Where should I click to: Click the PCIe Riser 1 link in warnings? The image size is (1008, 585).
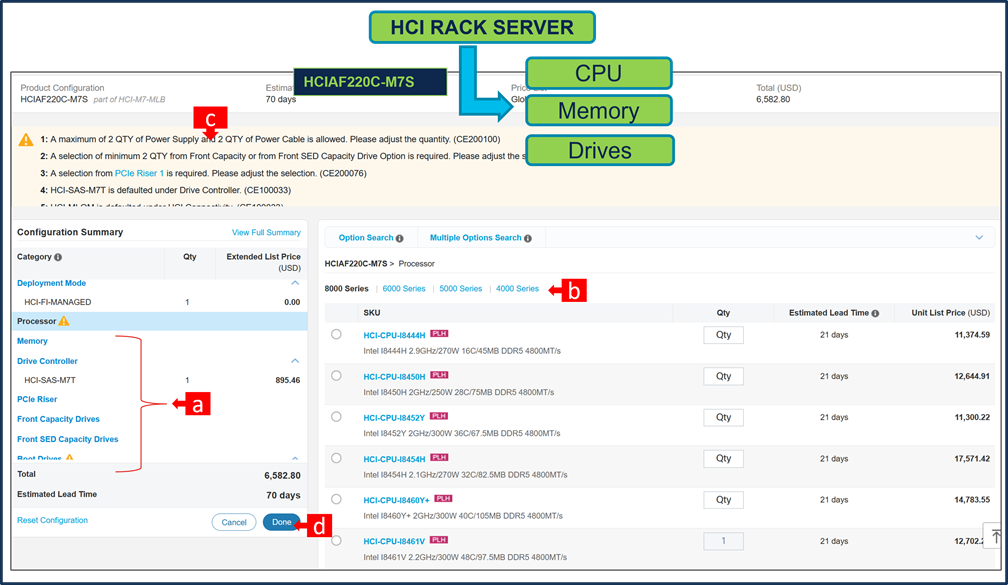[140, 174]
